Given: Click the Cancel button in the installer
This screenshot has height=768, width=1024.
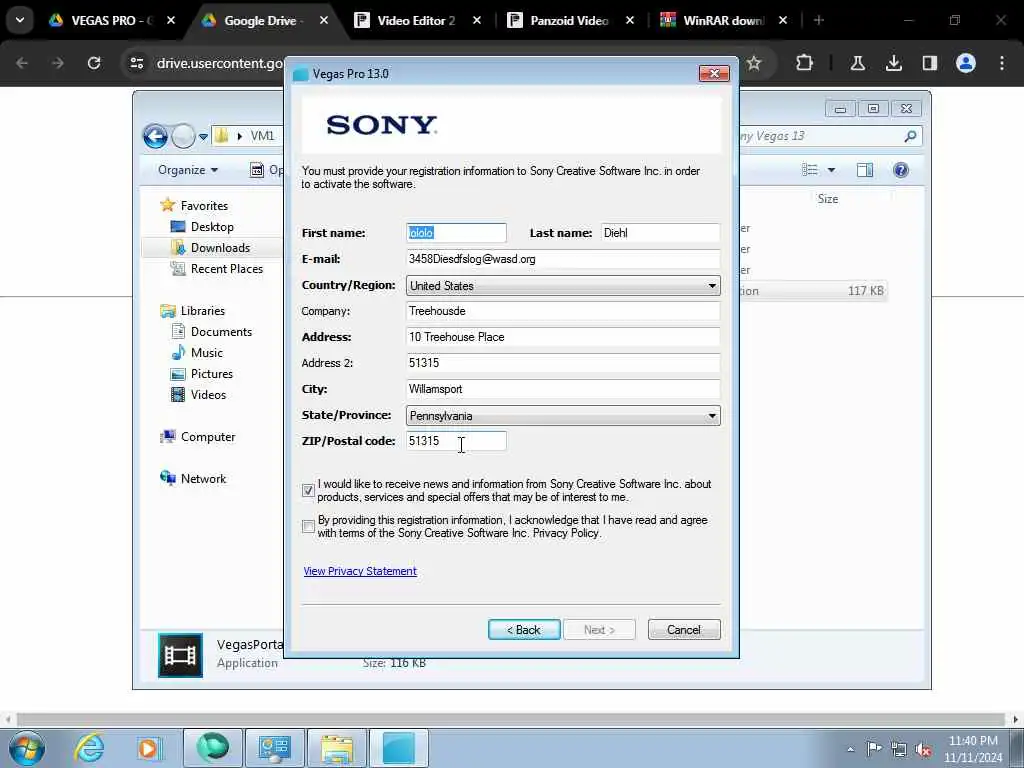Looking at the screenshot, I should [x=684, y=630].
